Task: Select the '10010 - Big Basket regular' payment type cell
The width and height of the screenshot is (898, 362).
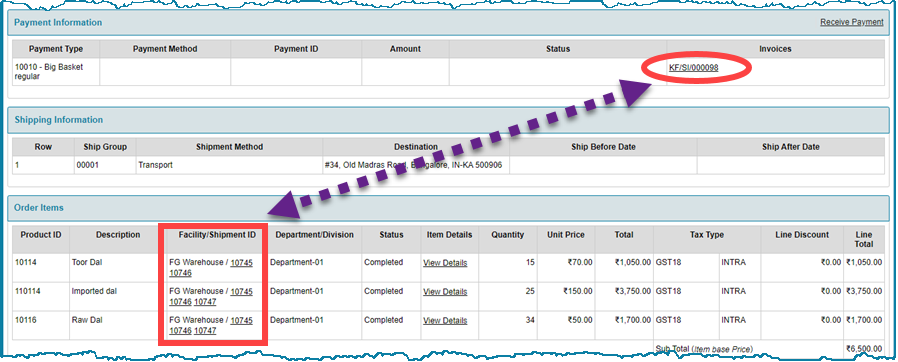Action: point(56,72)
